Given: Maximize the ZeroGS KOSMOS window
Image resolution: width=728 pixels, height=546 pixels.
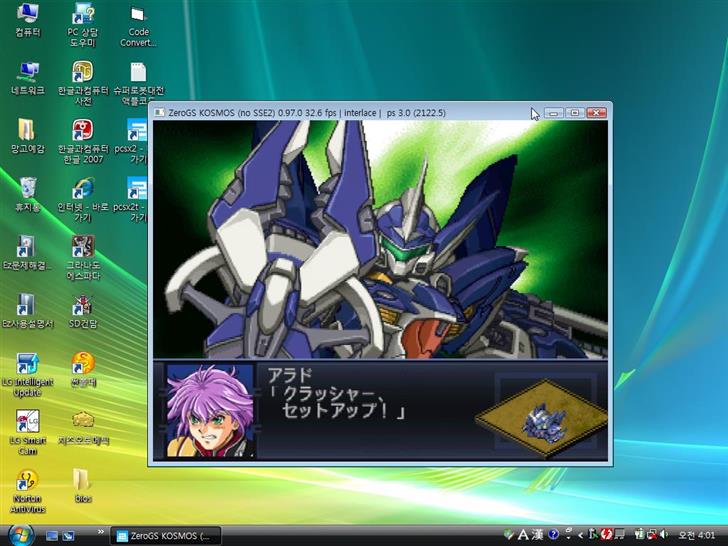Looking at the screenshot, I should (x=575, y=112).
